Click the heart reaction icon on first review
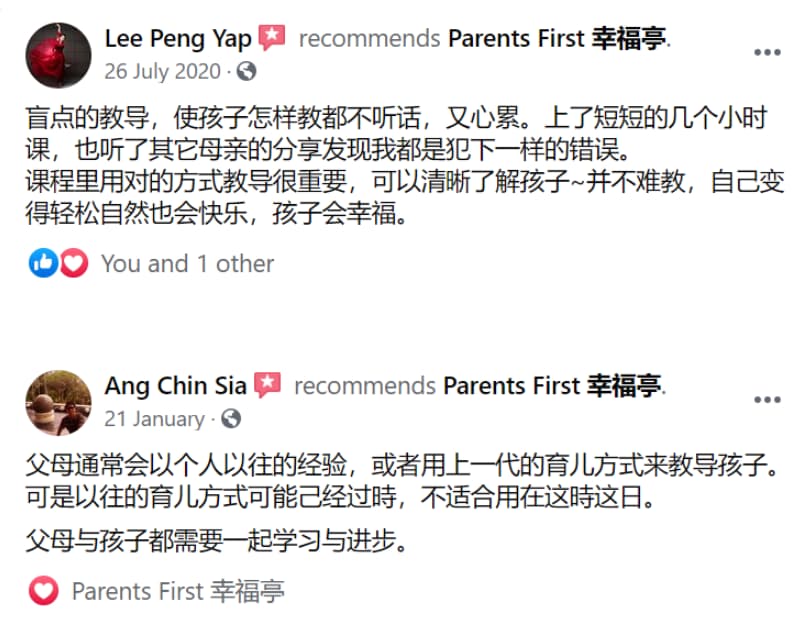This screenshot has width=810, height=621. (74, 263)
